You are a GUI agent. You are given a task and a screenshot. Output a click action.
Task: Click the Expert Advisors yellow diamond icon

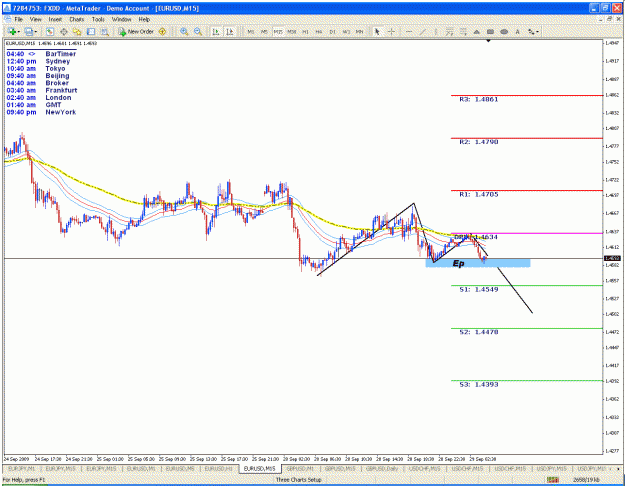click(162, 31)
